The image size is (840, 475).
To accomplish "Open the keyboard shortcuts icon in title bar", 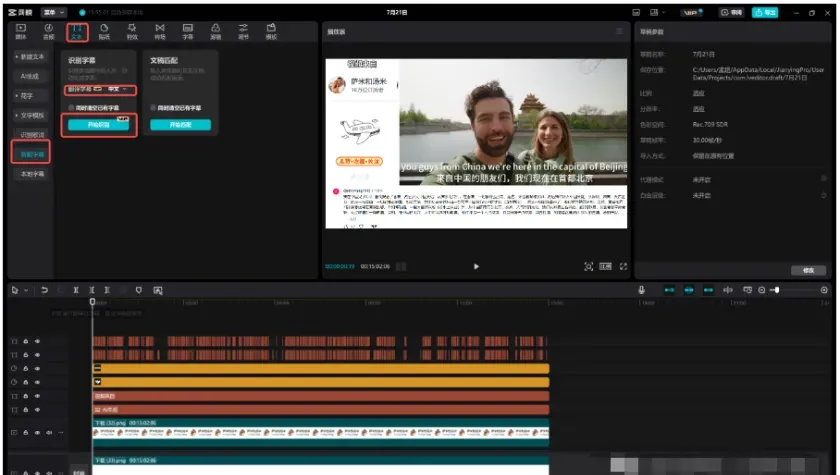I will coord(636,12).
